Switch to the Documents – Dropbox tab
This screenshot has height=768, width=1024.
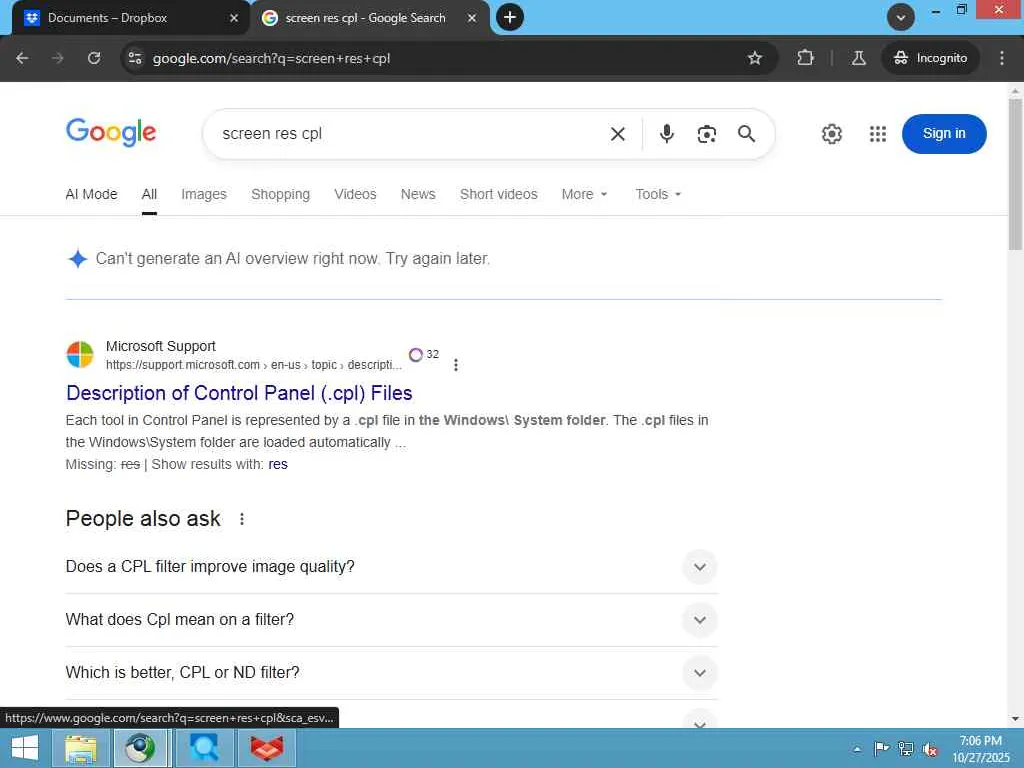click(x=131, y=18)
